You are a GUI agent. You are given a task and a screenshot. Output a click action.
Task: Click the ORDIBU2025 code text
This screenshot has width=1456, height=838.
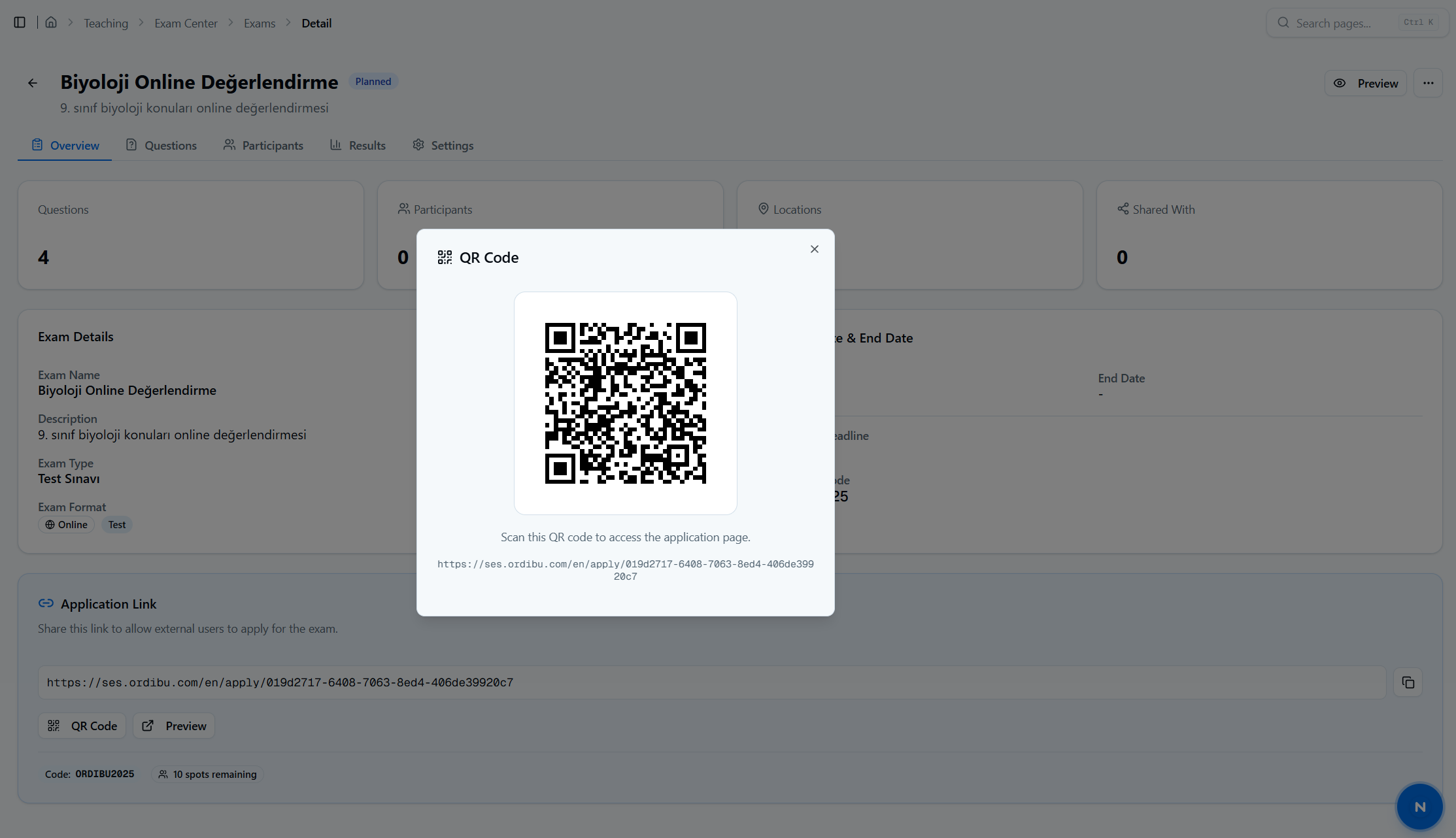(105, 775)
